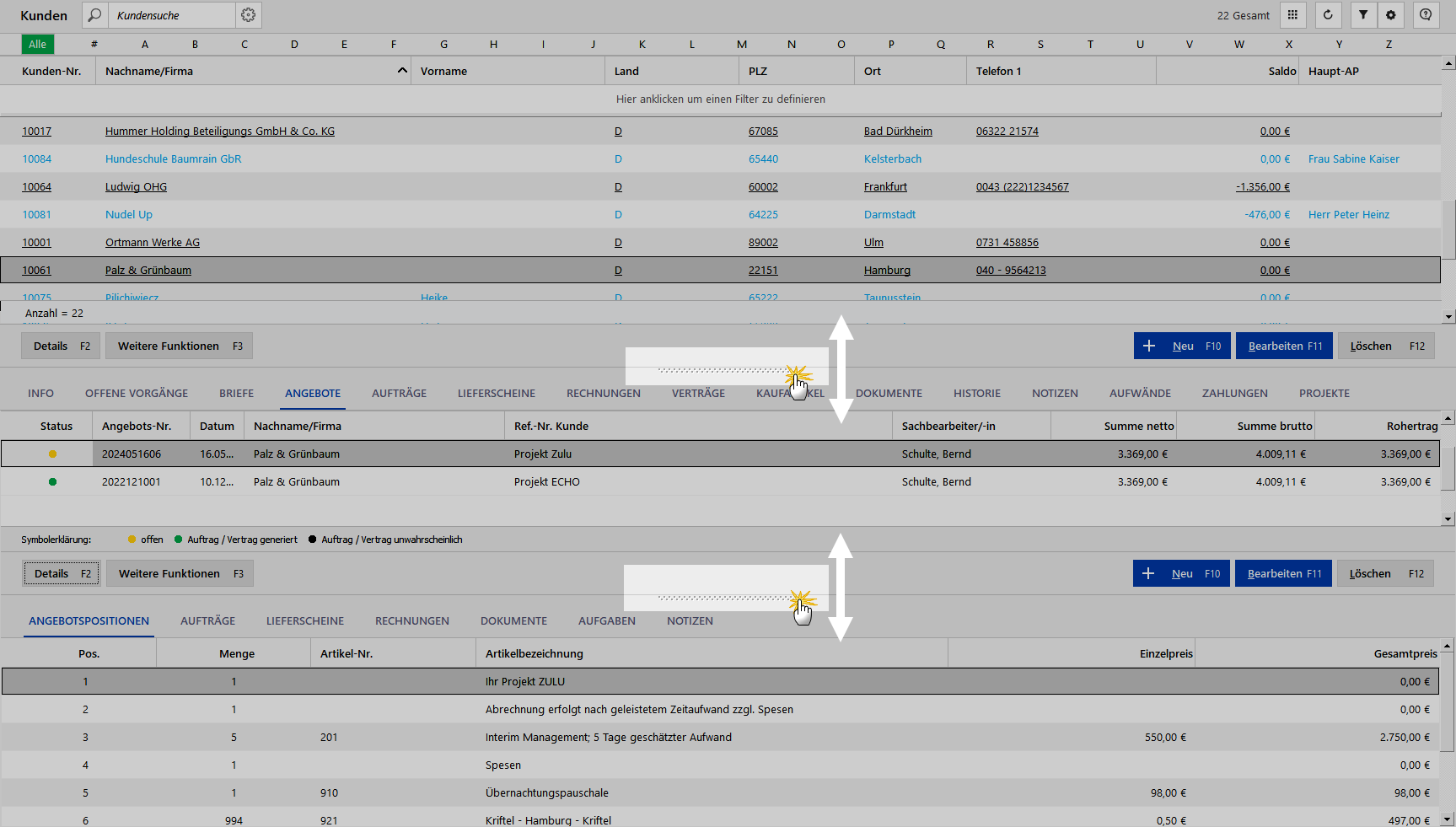The image size is (1456, 827).
Task: Sort by Kunden-Nr. column header
Action: click(51, 71)
